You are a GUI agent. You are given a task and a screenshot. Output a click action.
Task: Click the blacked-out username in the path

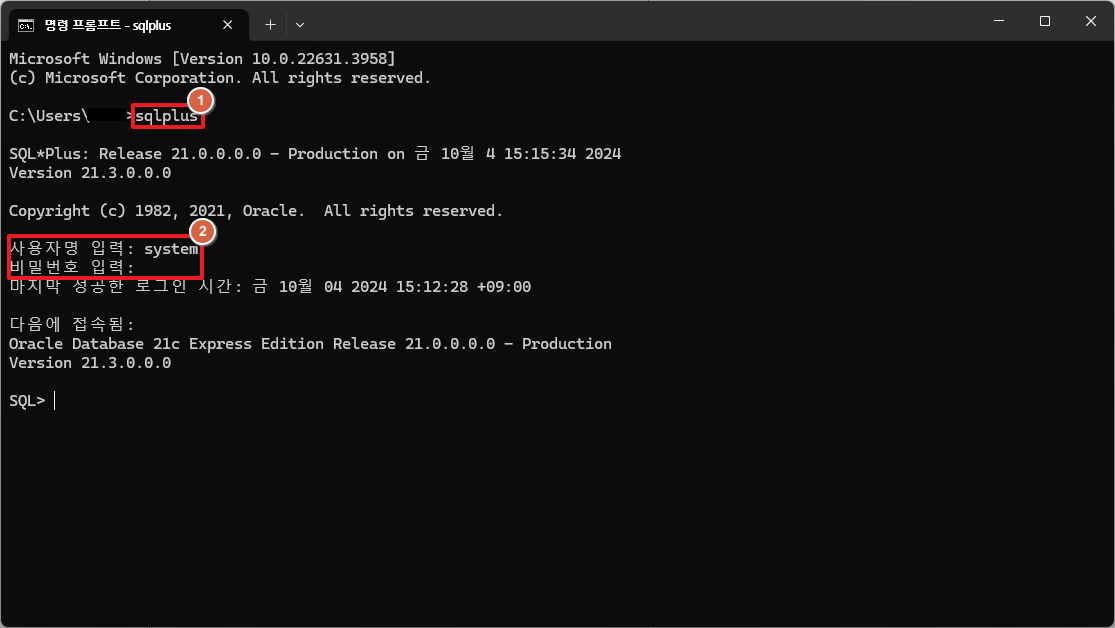pos(108,116)
